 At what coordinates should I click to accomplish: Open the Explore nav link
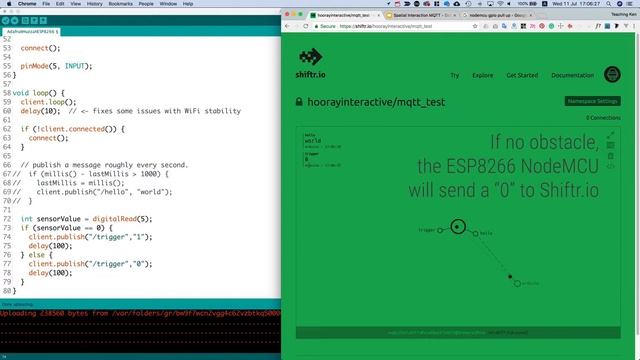(x=482, y=76)
